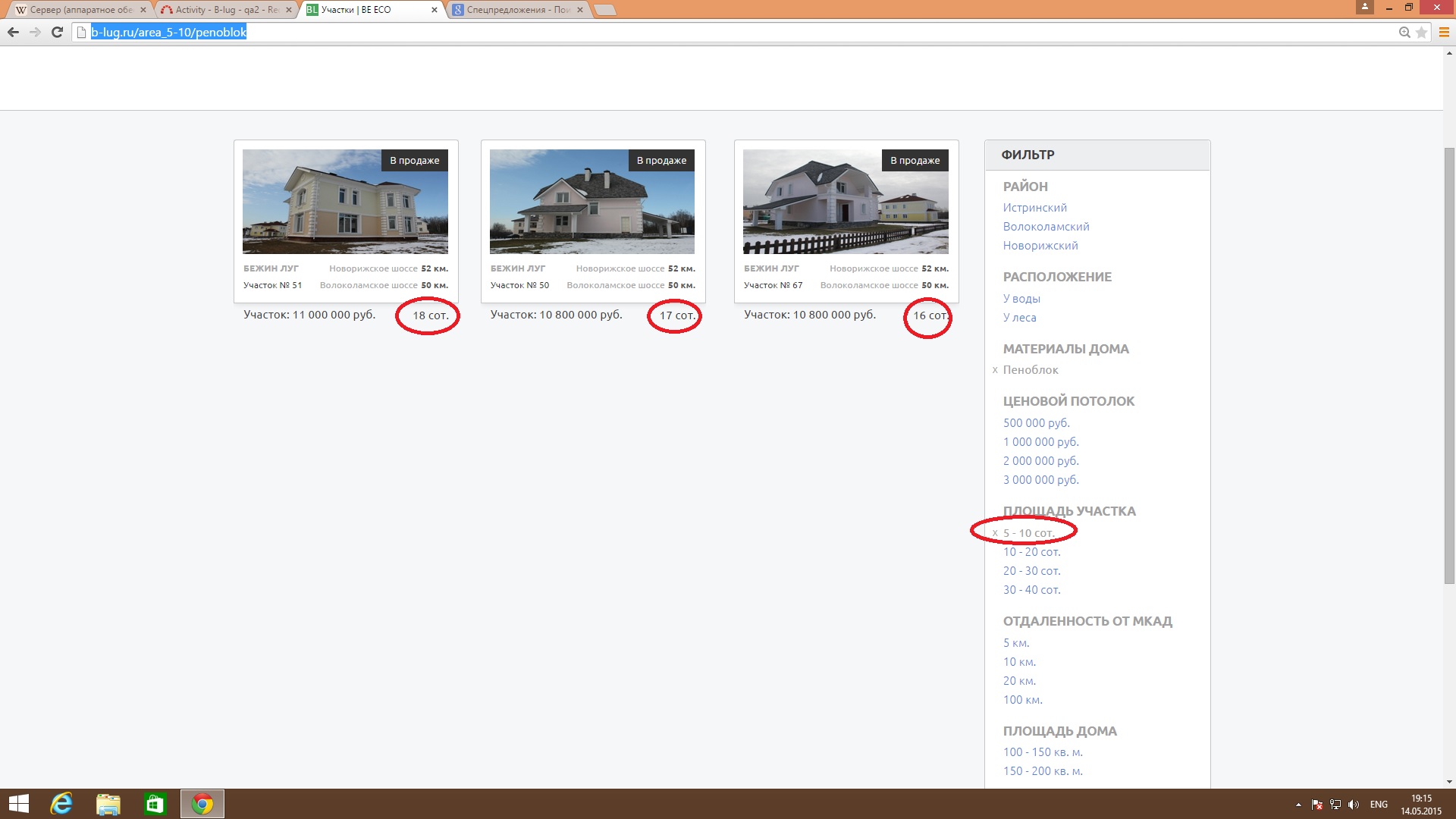Open Chrome hamburger menu

click(1444, 32)
